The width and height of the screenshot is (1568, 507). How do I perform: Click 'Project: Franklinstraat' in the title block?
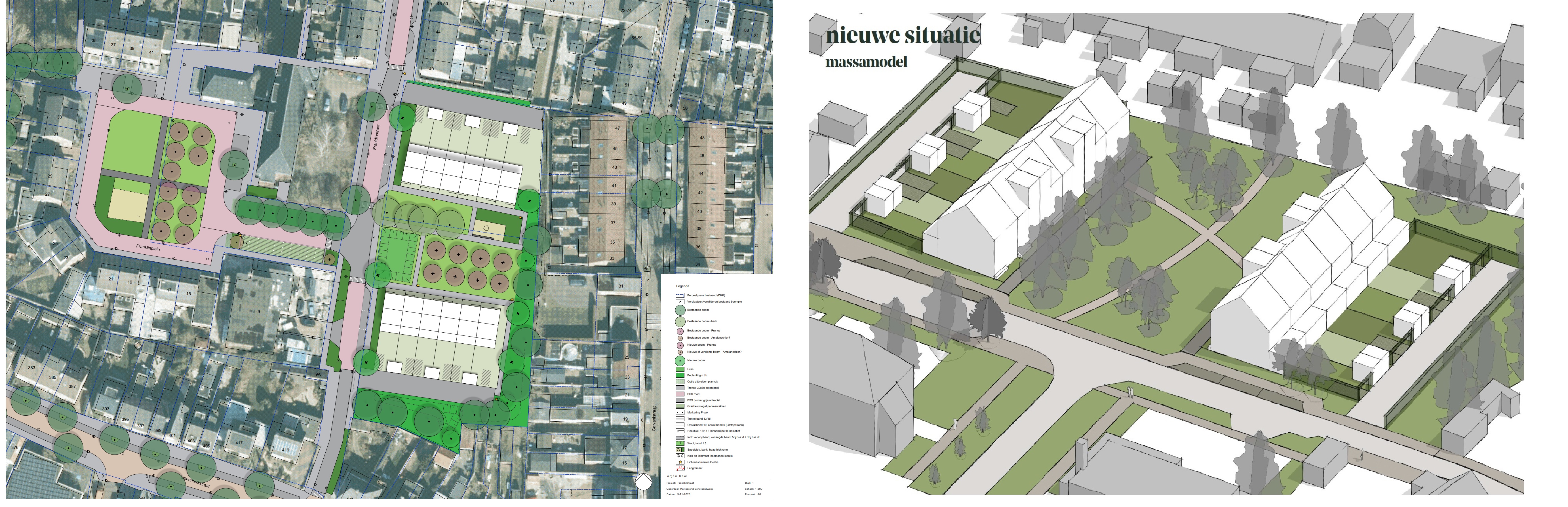coord(680,483)
